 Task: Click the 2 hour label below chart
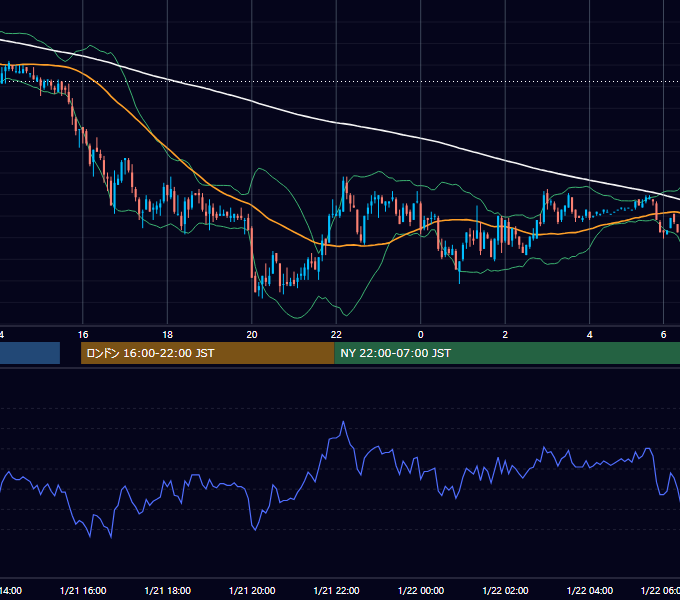(x=505, y=335)
